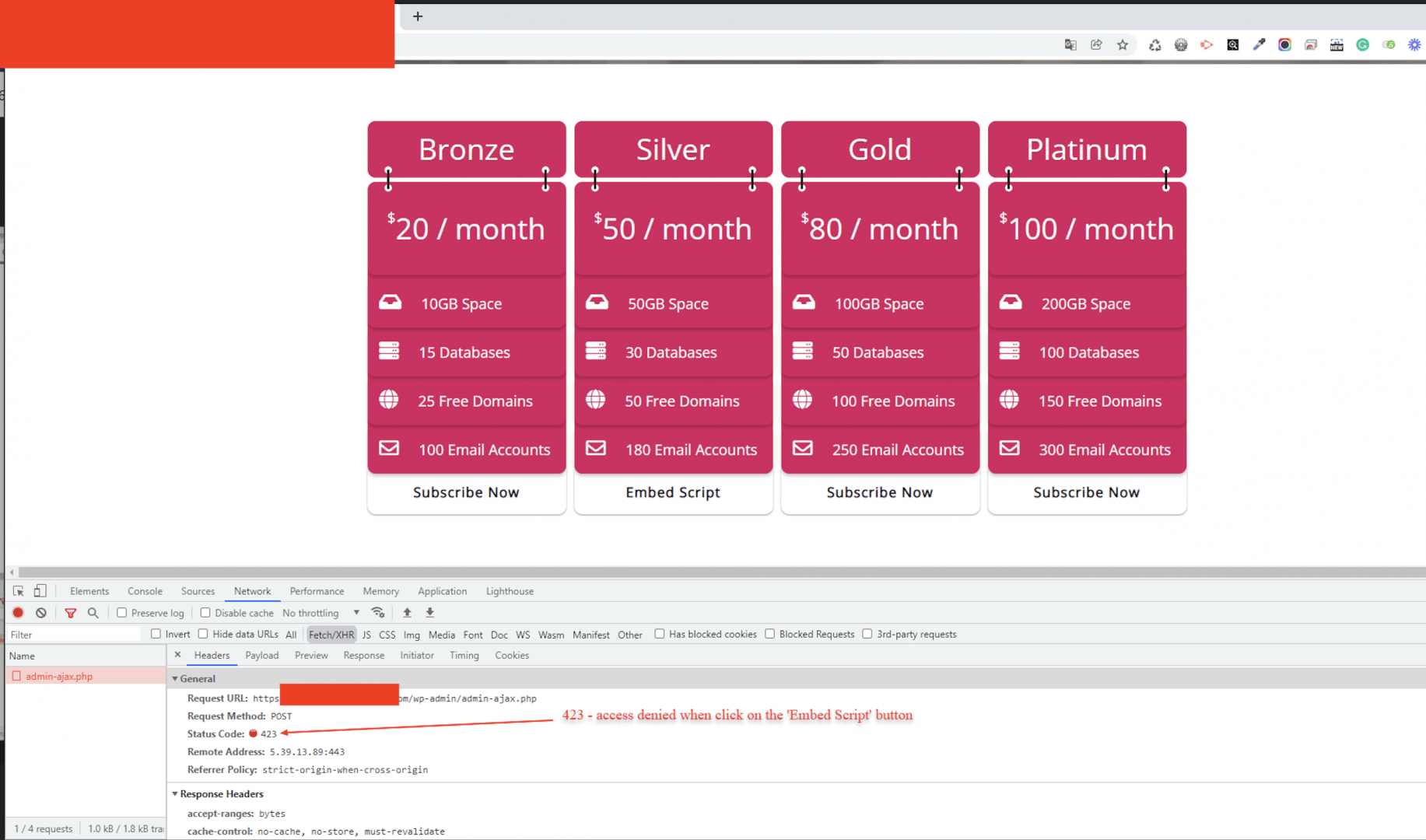Click the page horizontal scrollbar

[x=721, y=572]
